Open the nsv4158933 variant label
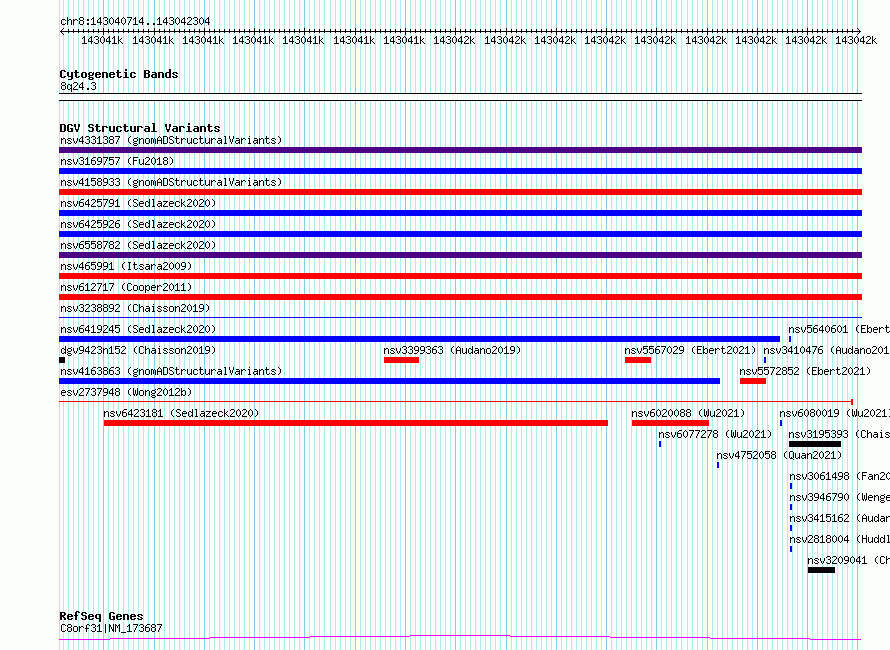The width and height of the screenshot is (890, 650). click(x=170, y=183)
